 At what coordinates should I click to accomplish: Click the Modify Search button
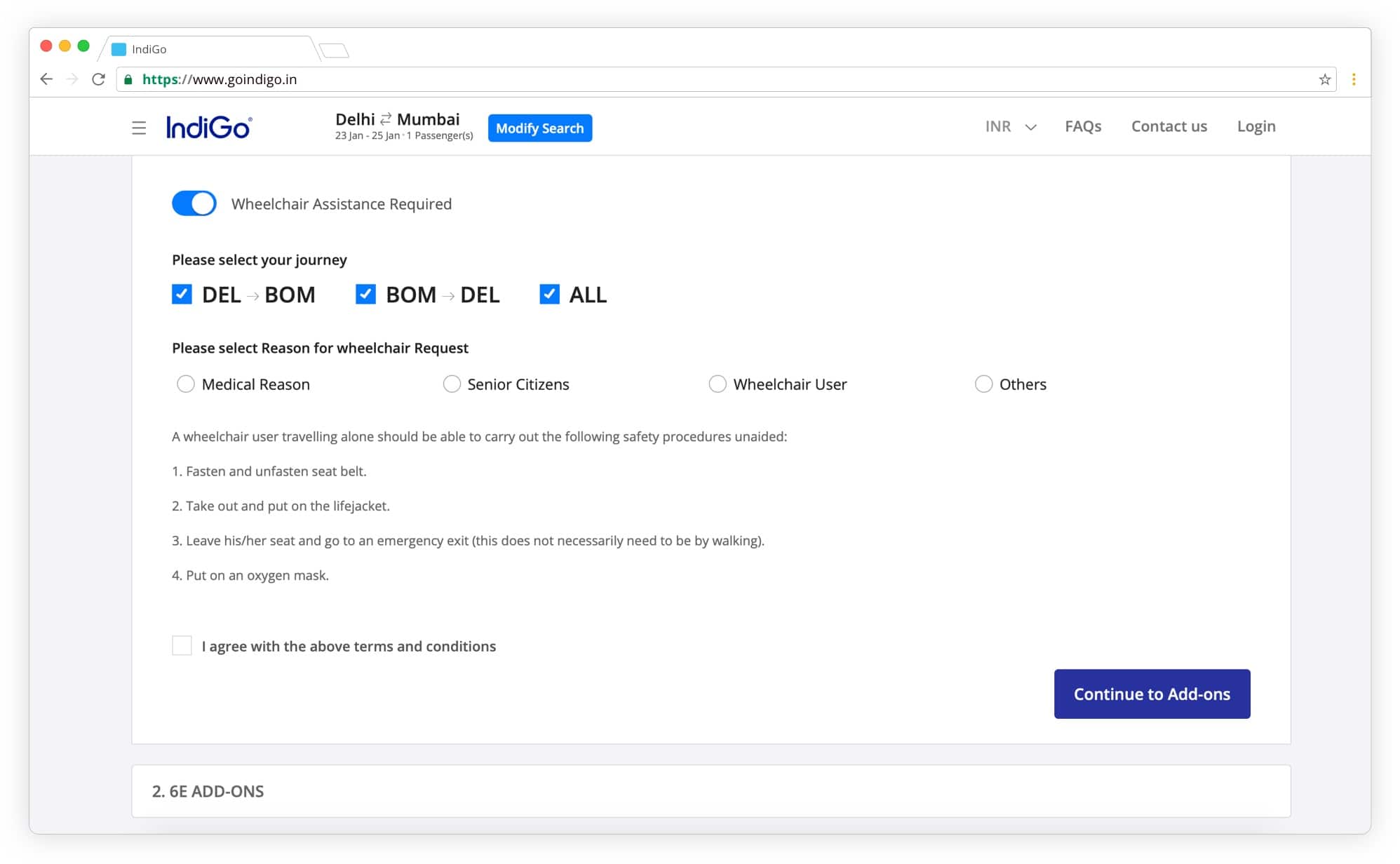pyautogui.click(x=539, y=128)
